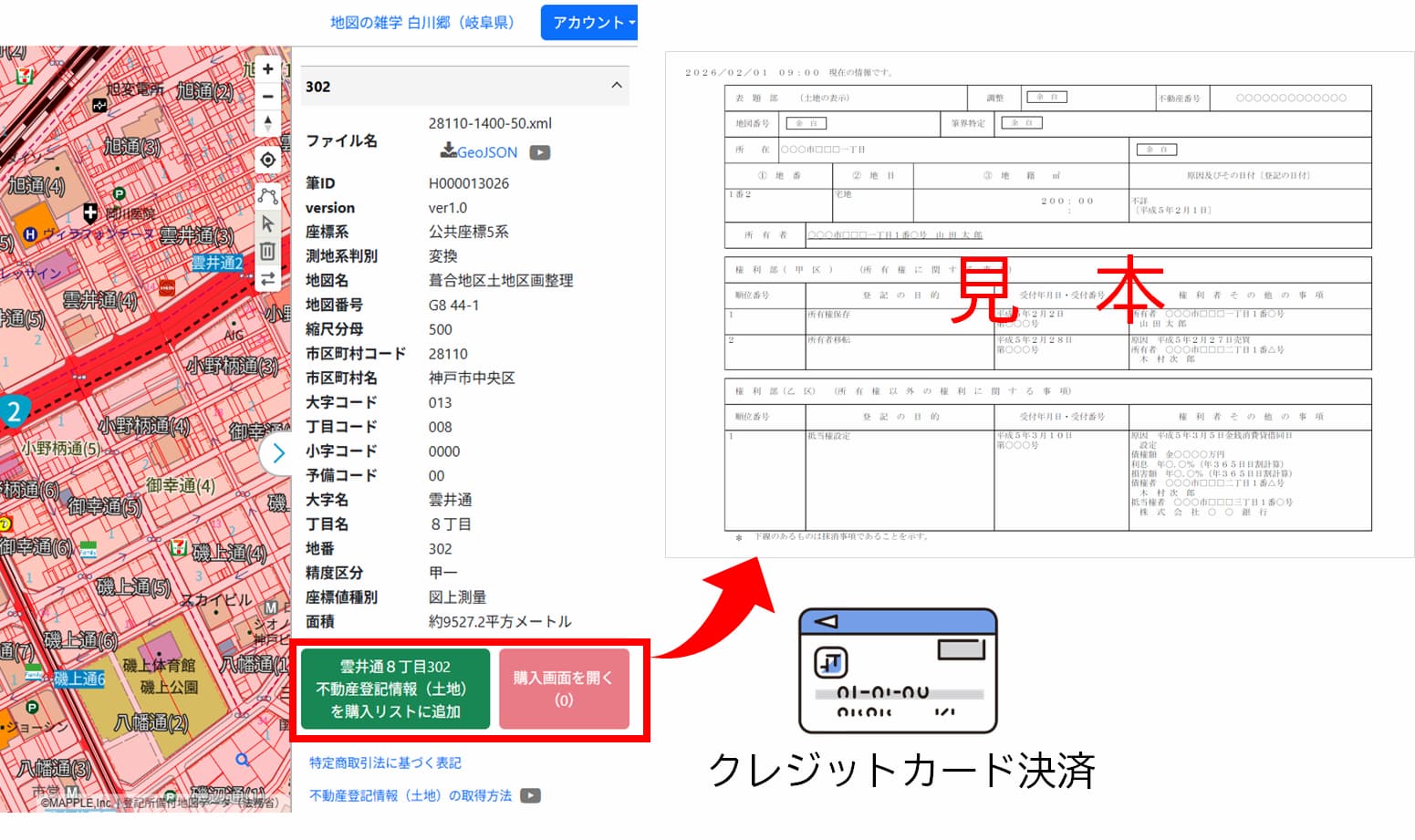Select the arrow pointer tool on map toolbar
The image size is (1415, 840).
[x=266, y=223]
